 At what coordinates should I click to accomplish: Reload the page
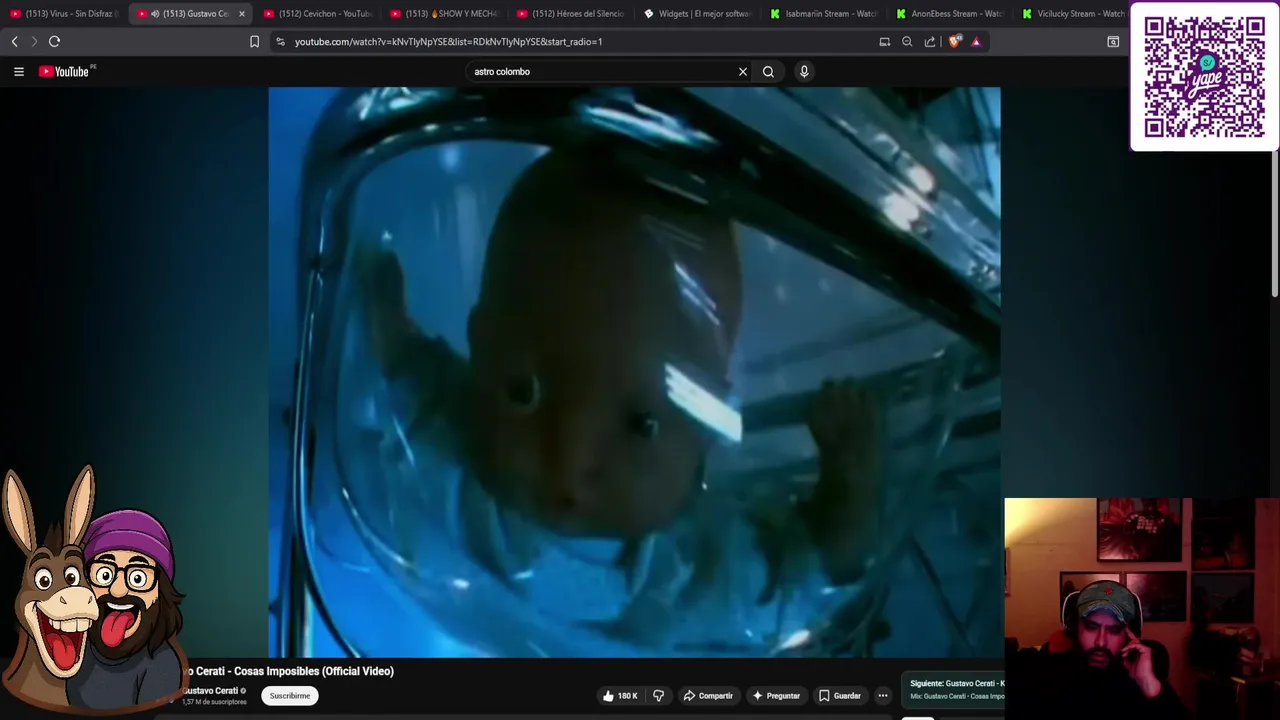(55, 41)
